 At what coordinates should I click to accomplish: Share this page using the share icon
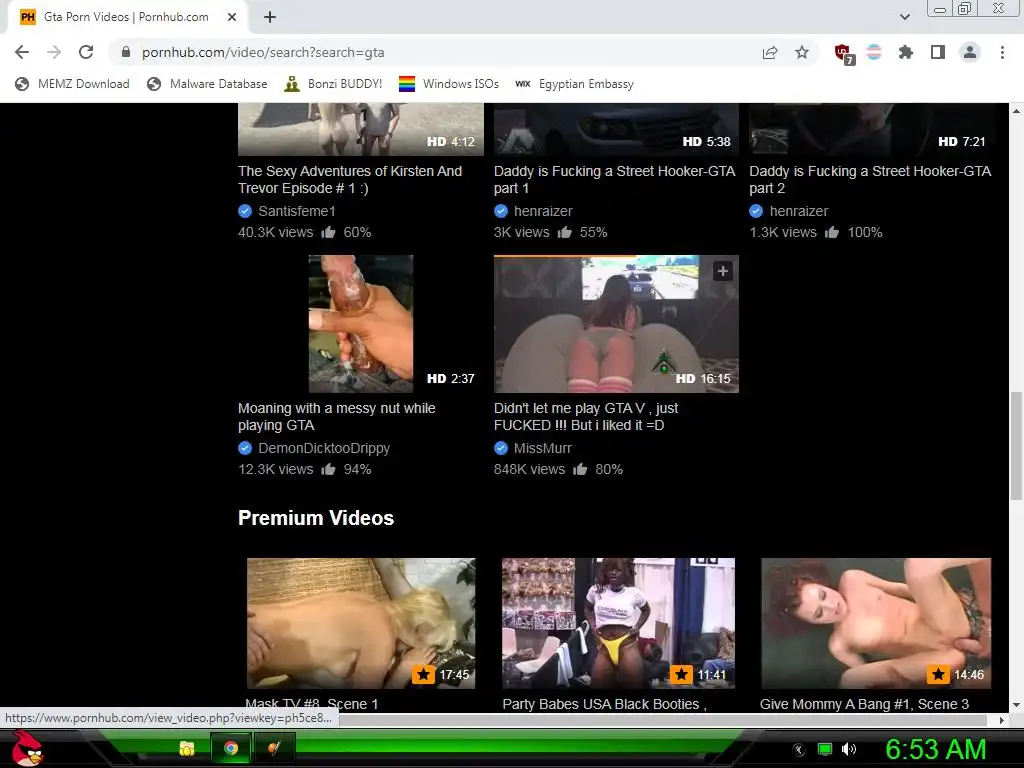pos(770,53)
